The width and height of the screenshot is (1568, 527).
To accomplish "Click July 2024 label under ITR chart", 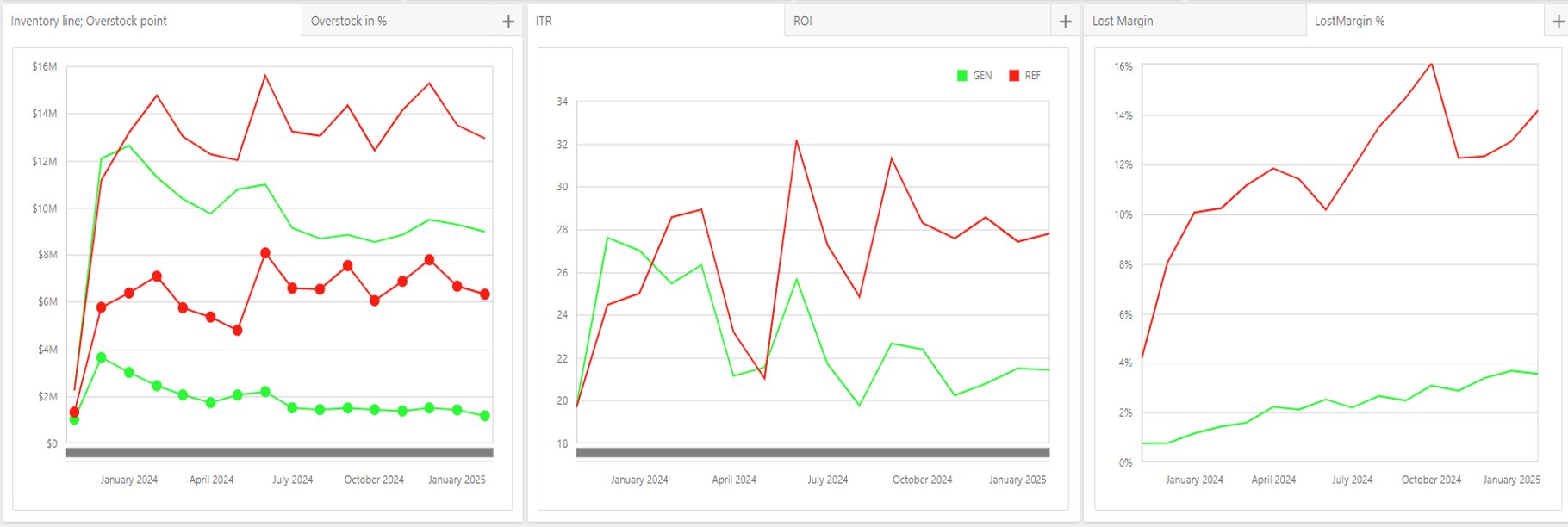I will pyautogui.click(x=827, y=480).
